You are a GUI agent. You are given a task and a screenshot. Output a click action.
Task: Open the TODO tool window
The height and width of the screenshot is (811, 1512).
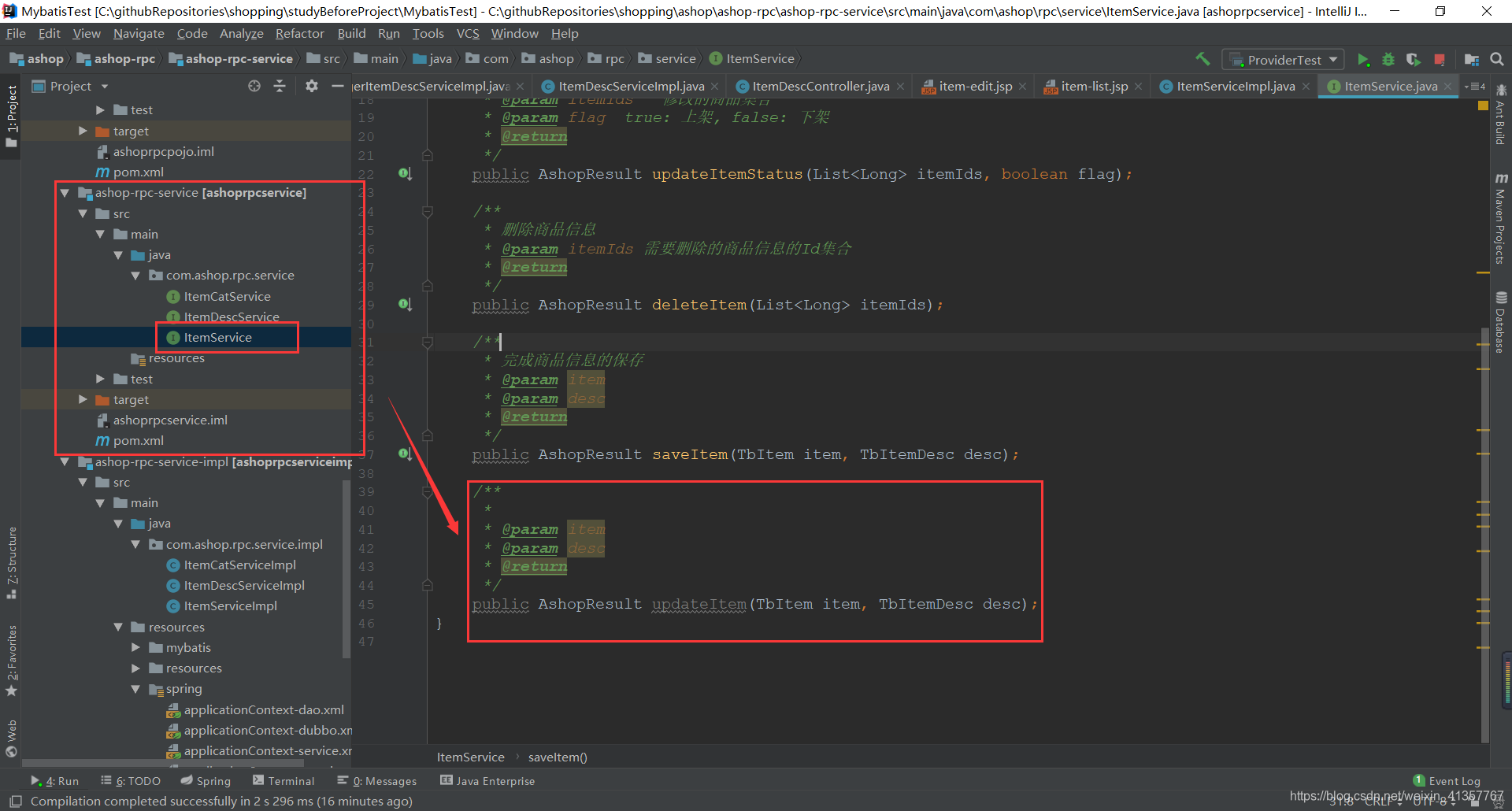(131, 781)
